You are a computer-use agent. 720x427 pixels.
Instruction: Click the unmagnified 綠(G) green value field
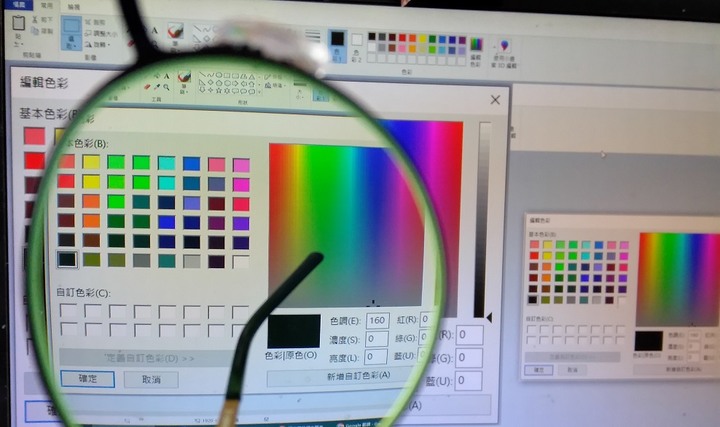(469, 358)
